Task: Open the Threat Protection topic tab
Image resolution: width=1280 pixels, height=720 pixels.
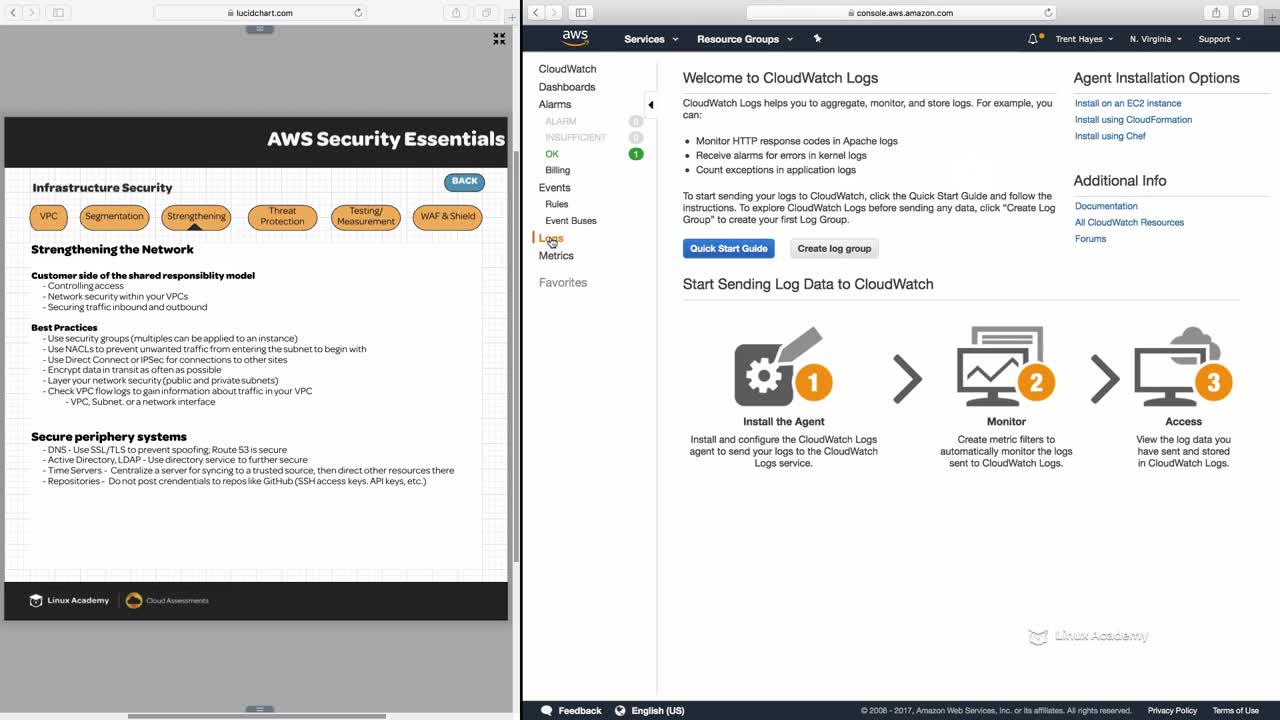Action: tap(282, 217)
